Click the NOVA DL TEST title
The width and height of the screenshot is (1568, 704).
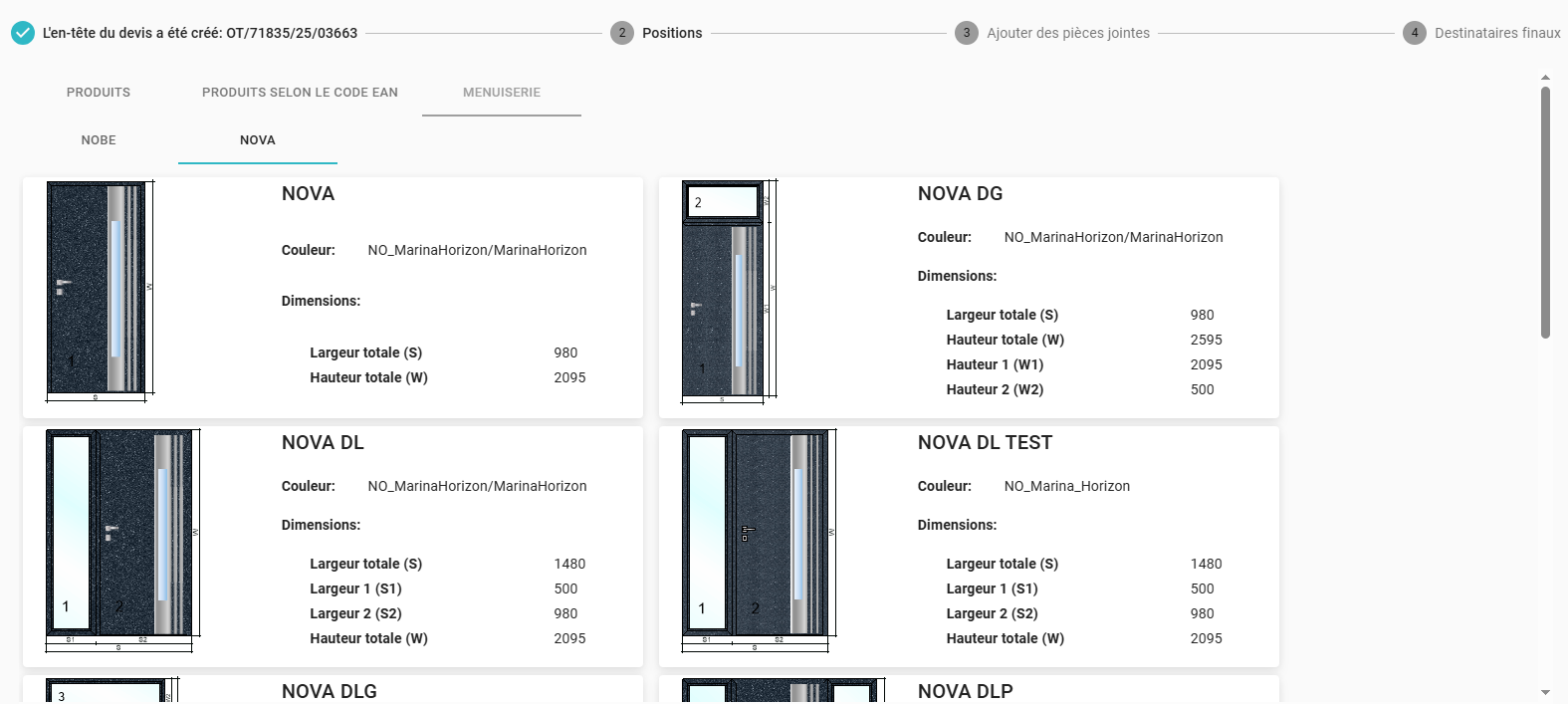click(x=985, y=443)
